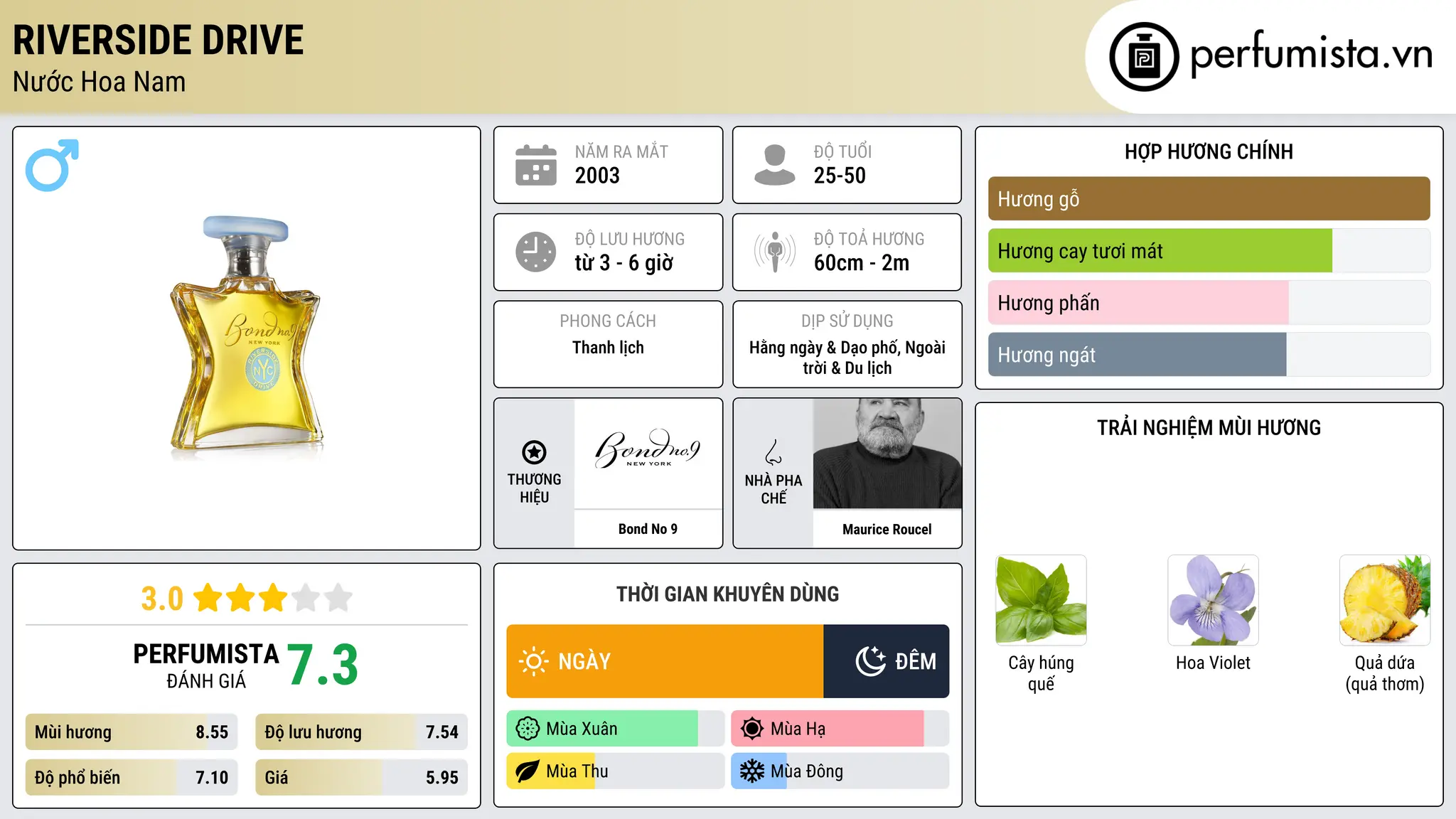Click the clock icon beside Độ lưu hương
Viewport: 1456px width, 819px height.
click(x=536, y=252)
